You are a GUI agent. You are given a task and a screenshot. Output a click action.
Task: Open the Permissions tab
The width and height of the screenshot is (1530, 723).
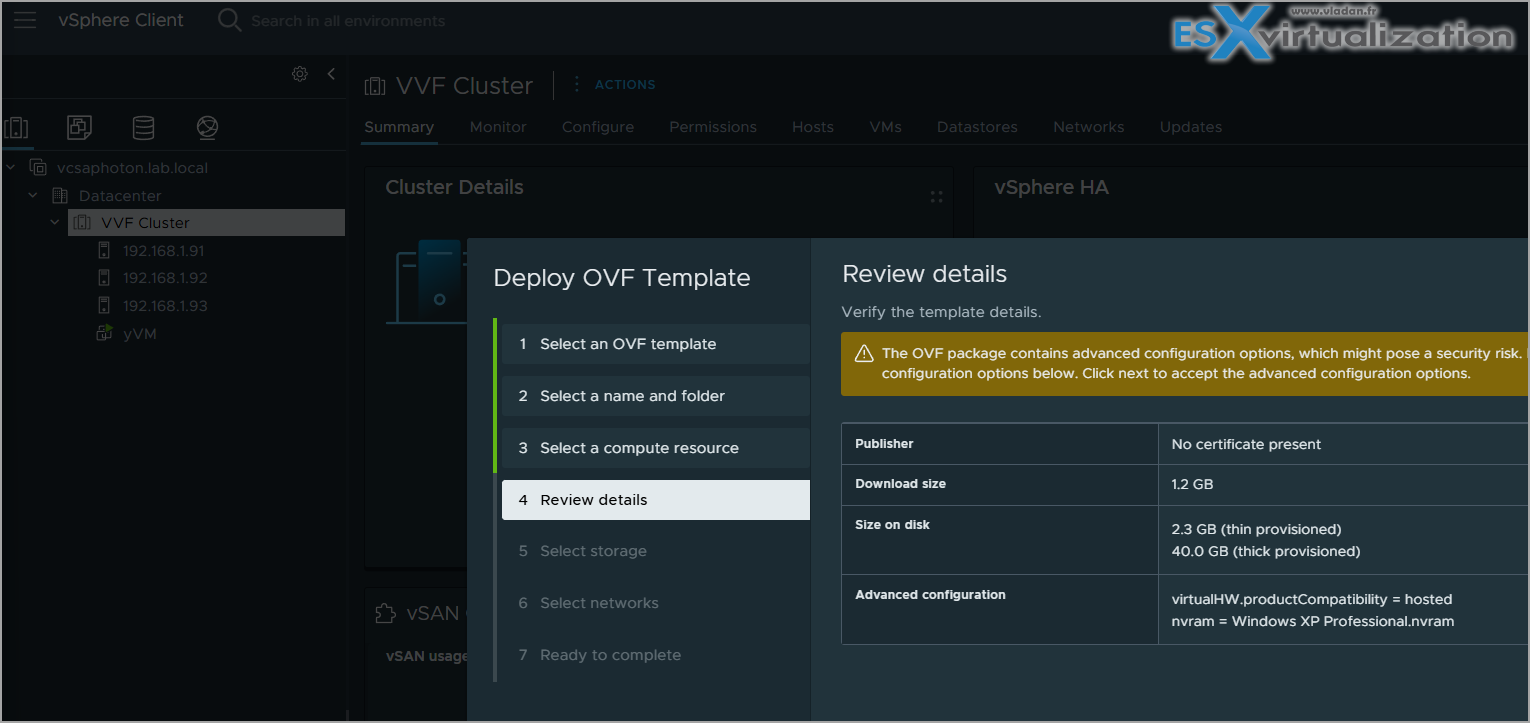tap(713, 127)
